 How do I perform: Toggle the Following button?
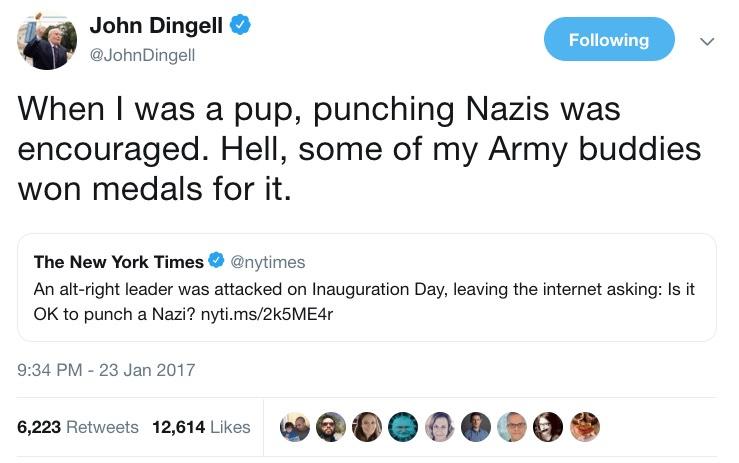click(x=609, y=40)
